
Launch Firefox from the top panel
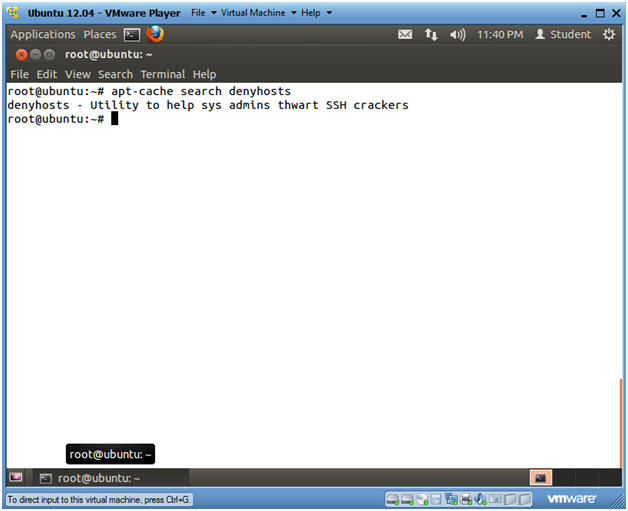[x=155, y=34]
